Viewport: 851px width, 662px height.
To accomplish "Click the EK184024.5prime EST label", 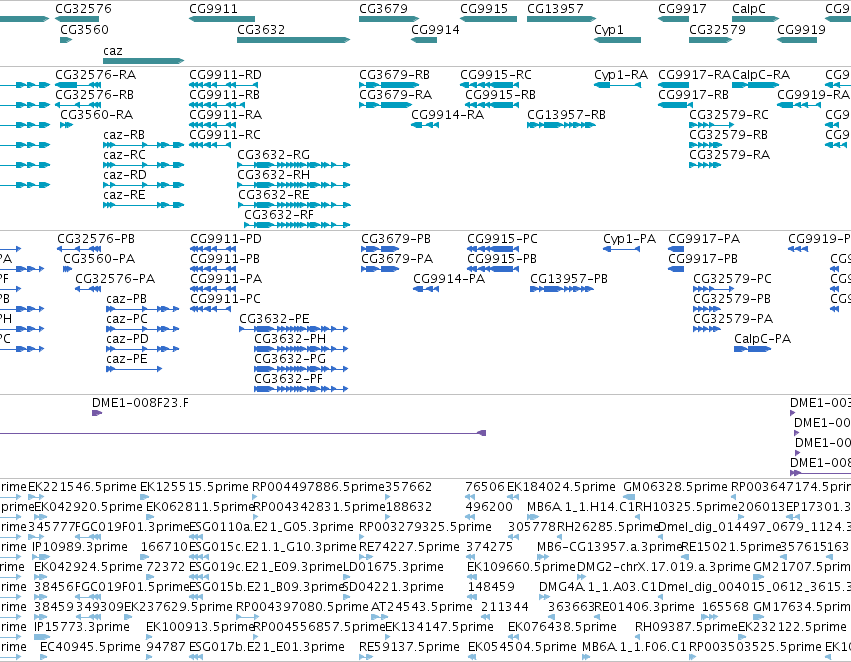I will (x=561, y=487).
